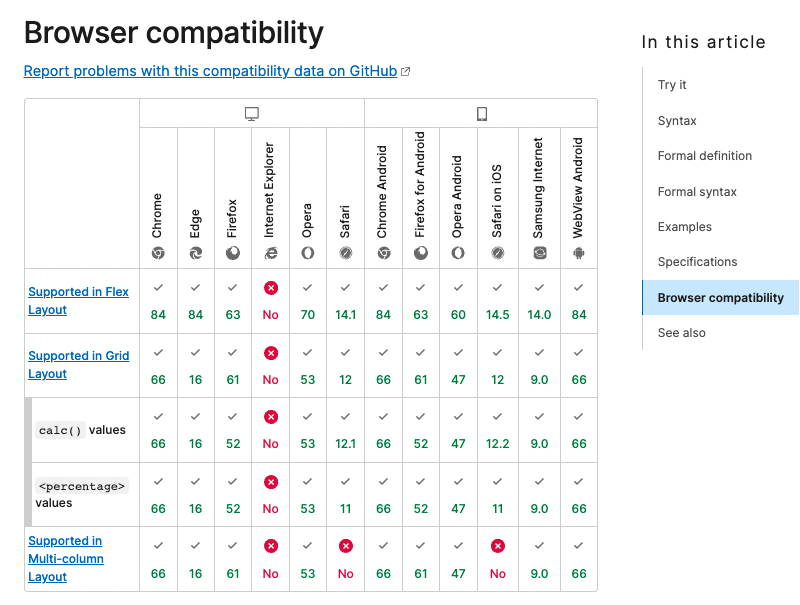
Task: Click the Samsung Internet column header text
Action: [x=538, y=187]
